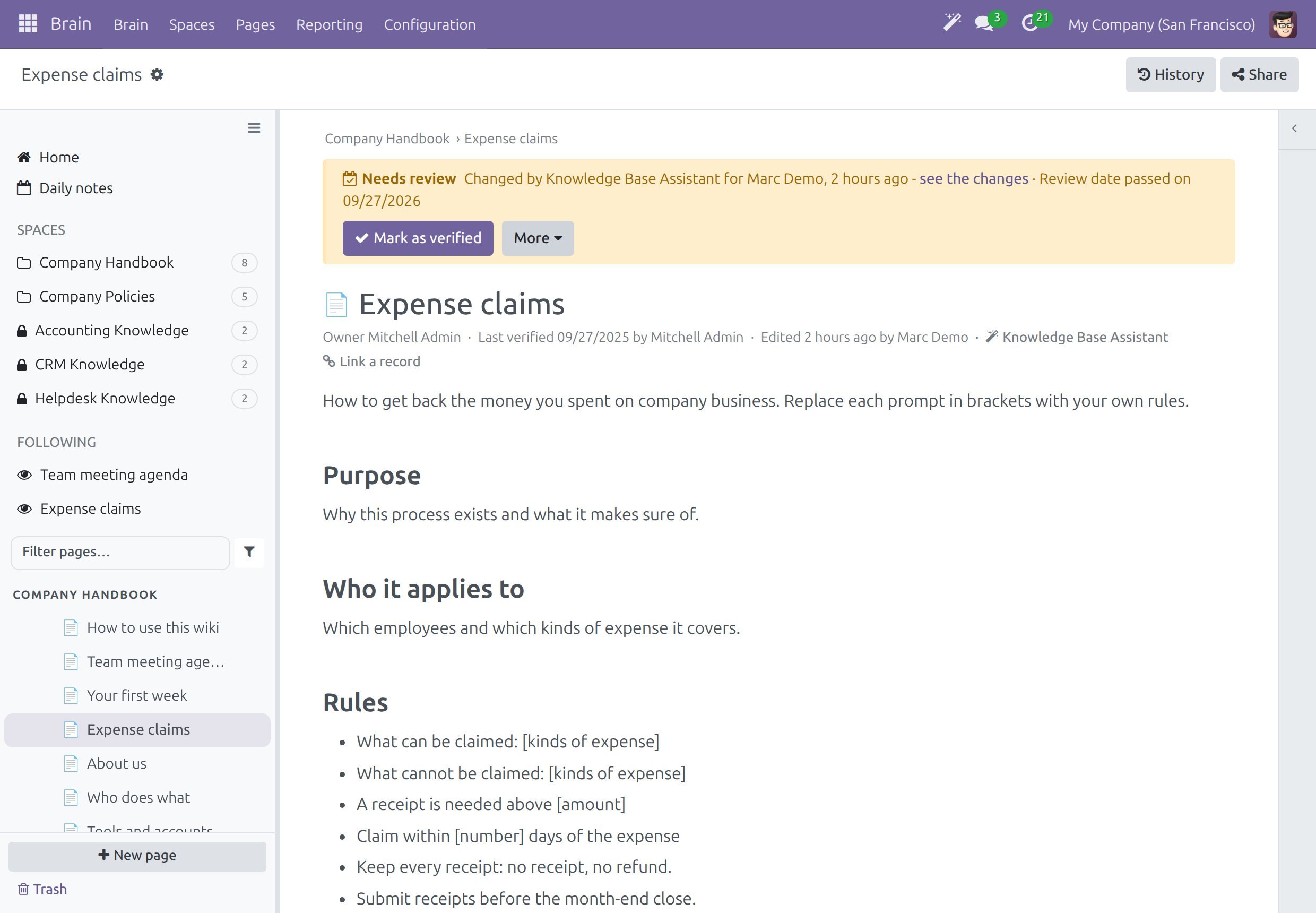Click the Mark as verified button
Viewport: 1316px width, 913px height.
click(x=418, y=238)
